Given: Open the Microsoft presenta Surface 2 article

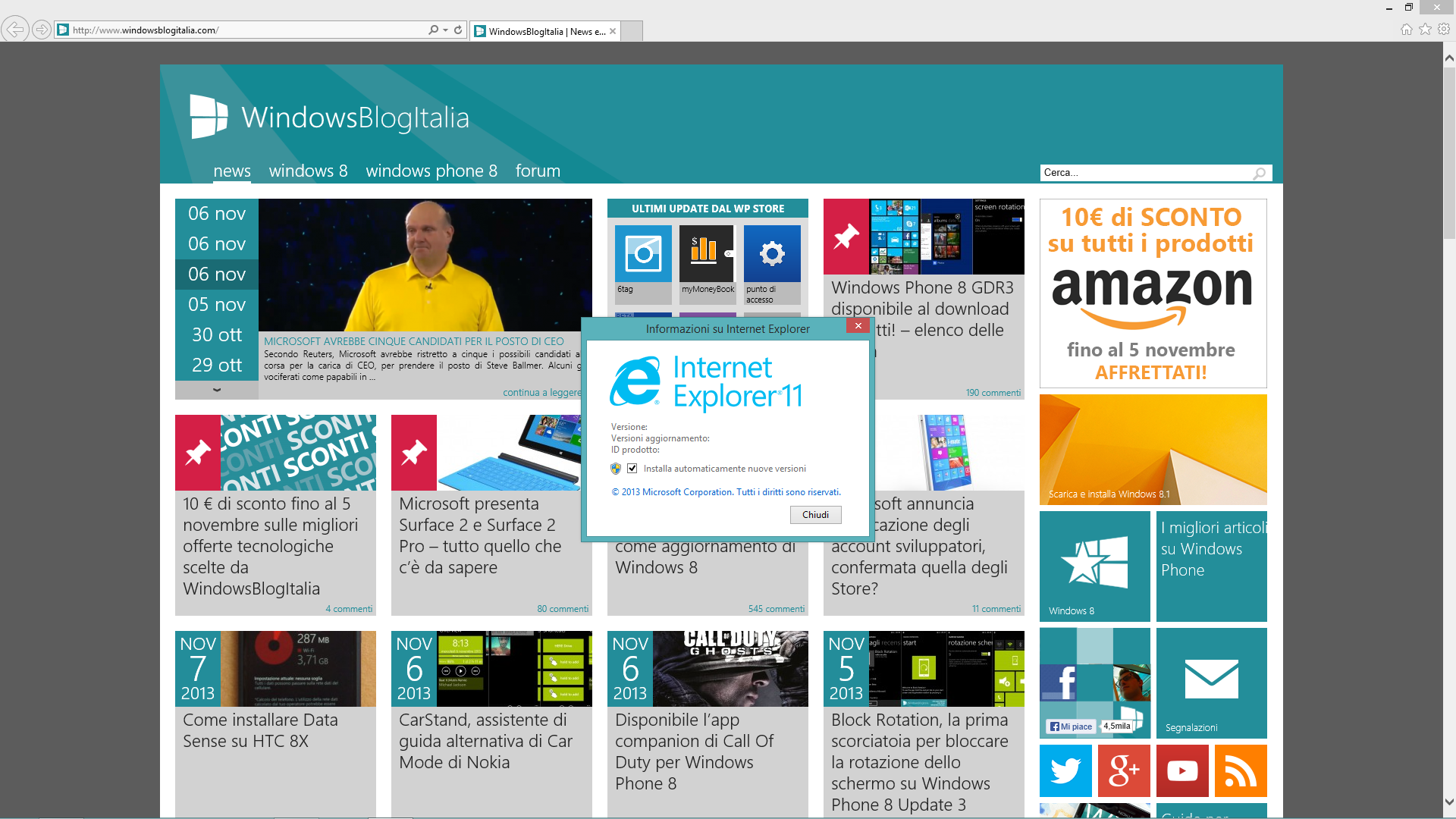Looking at the screenshot, I should coord(480,535).
